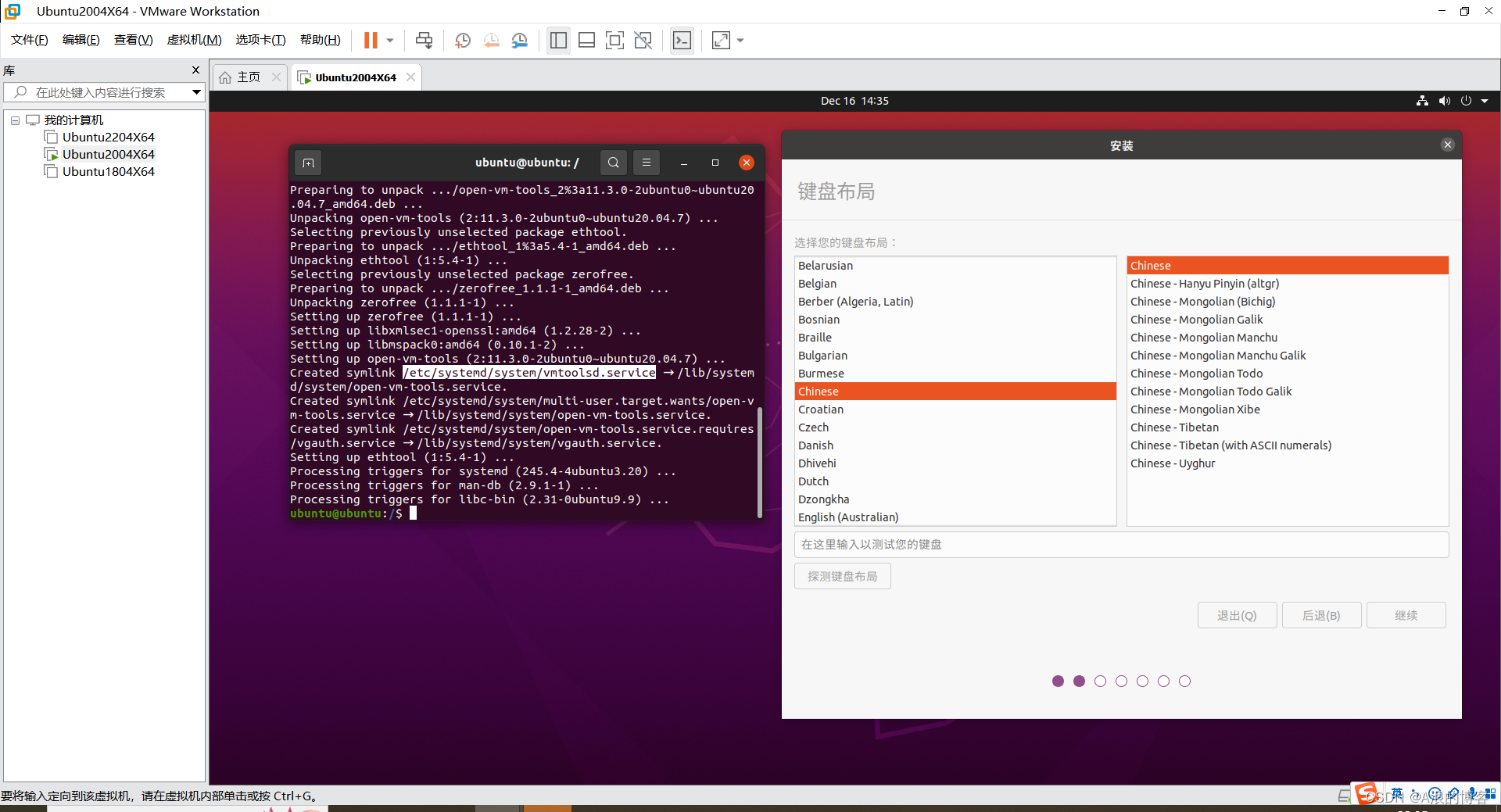The width and height of the screenshot is (1501, 812).
Task: Open stretch display dropdown arrow
Action: pos(740,40)
